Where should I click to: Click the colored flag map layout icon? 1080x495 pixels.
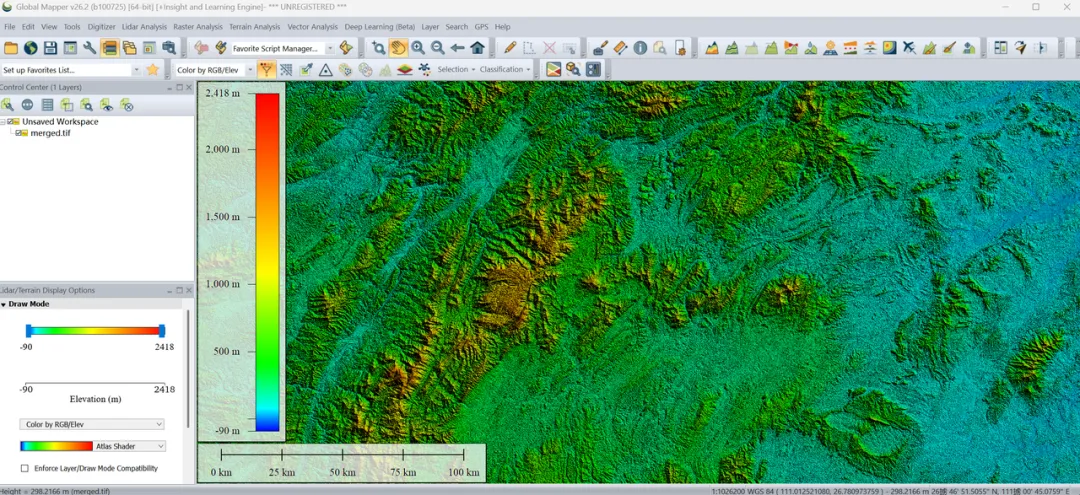pos(553,70)
